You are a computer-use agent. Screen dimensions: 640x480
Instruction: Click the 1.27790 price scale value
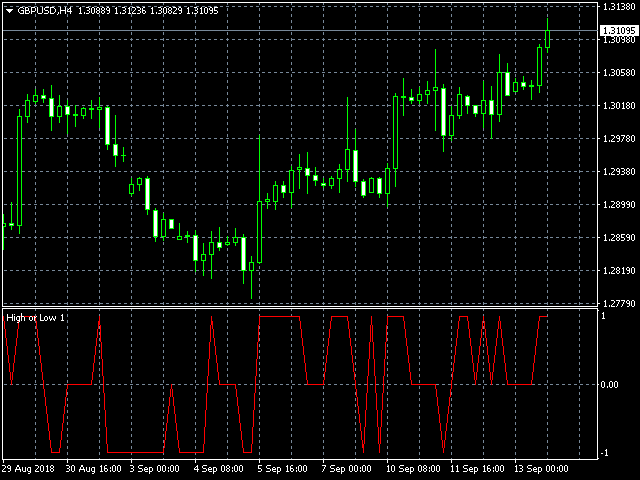619,304
